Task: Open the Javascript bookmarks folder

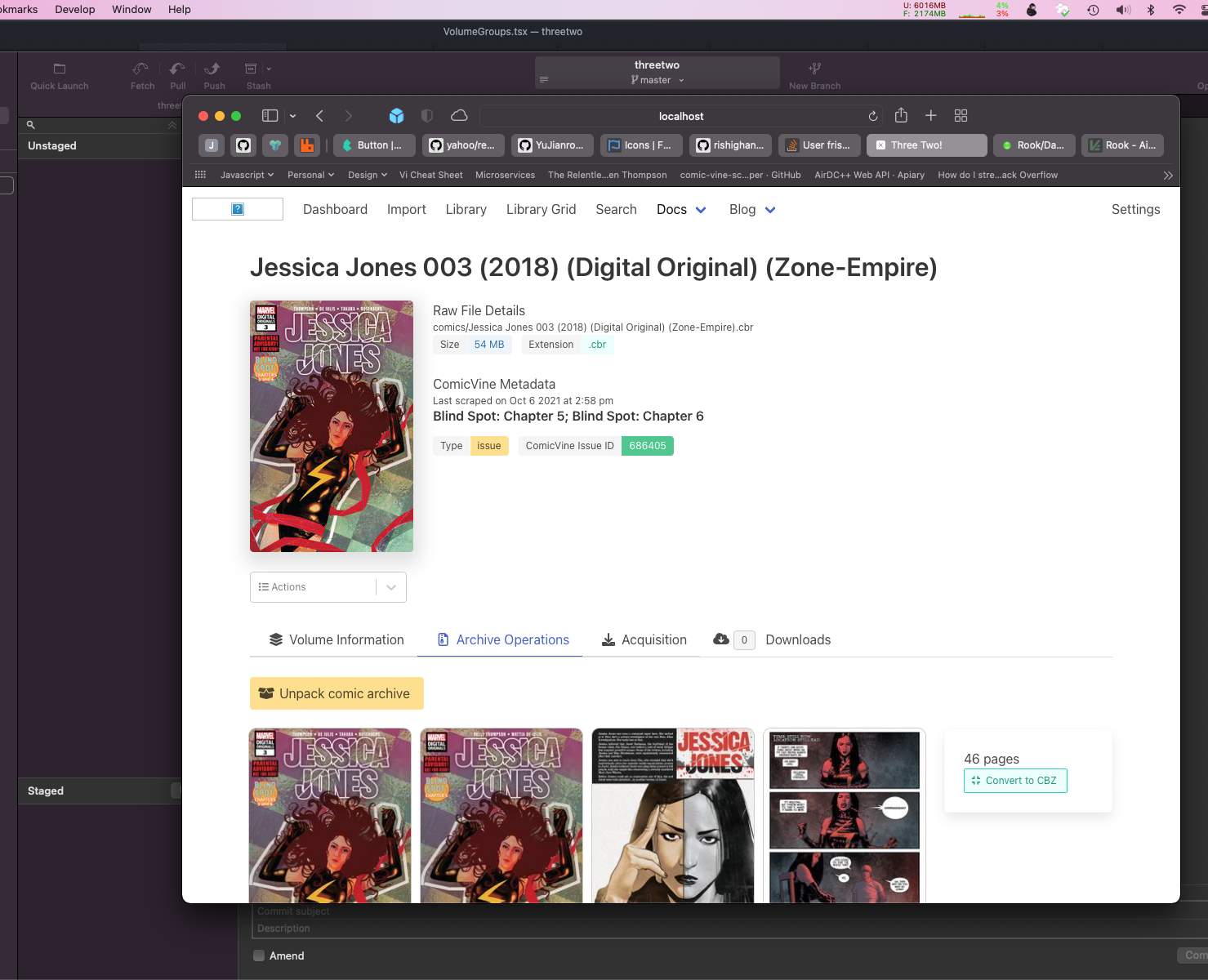Action: pyautogui.click(x=247, y=175)
